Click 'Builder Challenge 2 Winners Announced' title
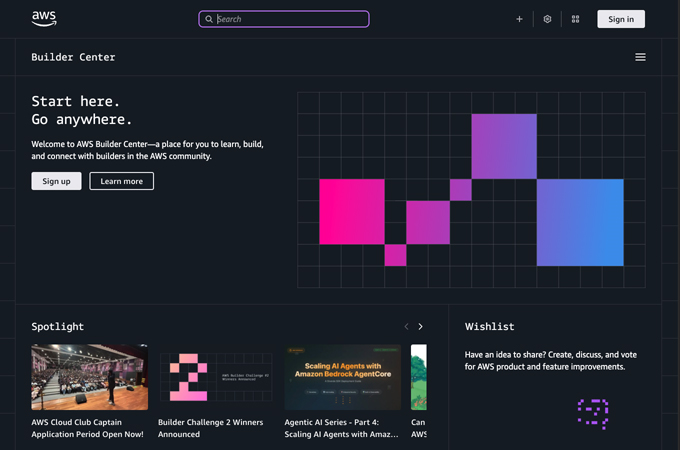 [x=210, y=428]
